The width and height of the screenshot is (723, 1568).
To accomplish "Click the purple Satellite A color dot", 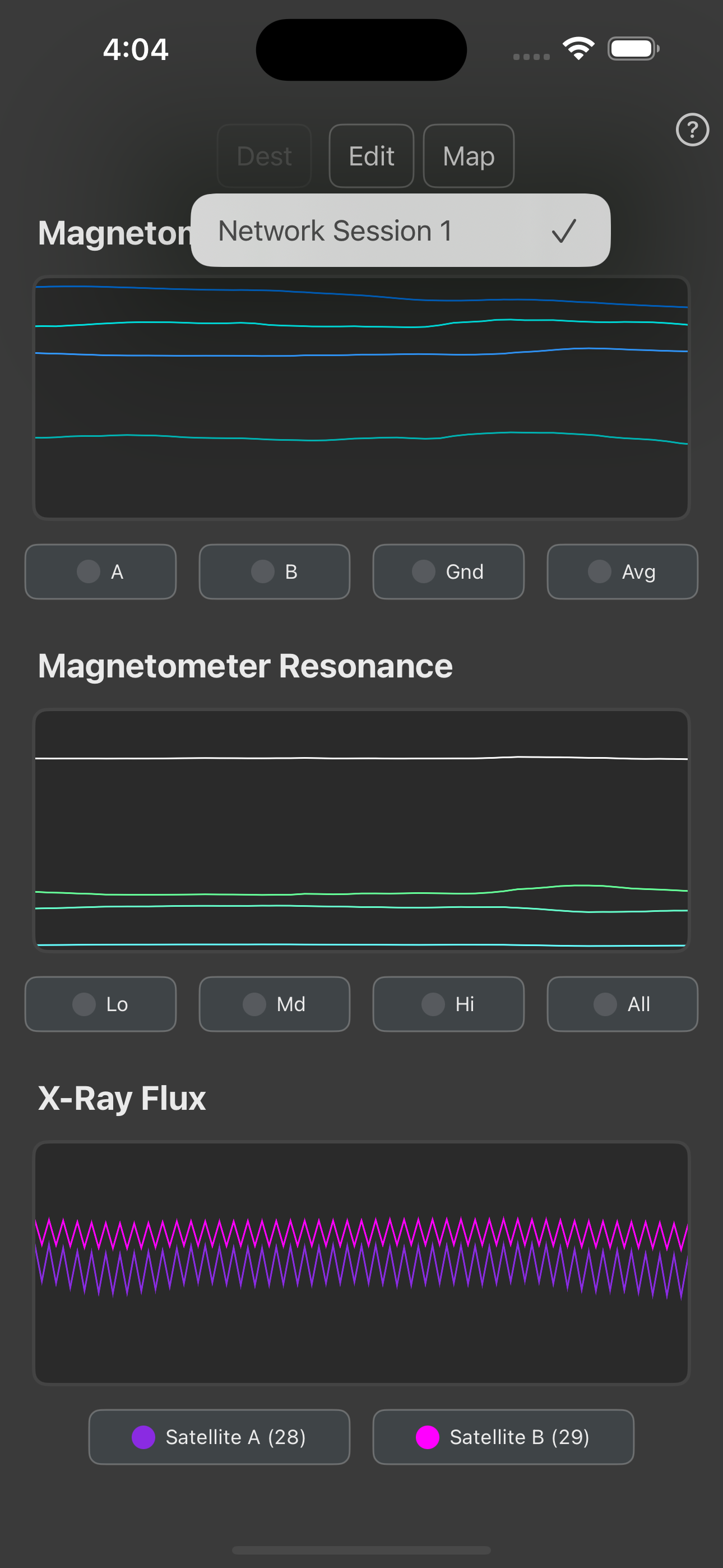I will pyautogui.click(x=143, y=1437).
